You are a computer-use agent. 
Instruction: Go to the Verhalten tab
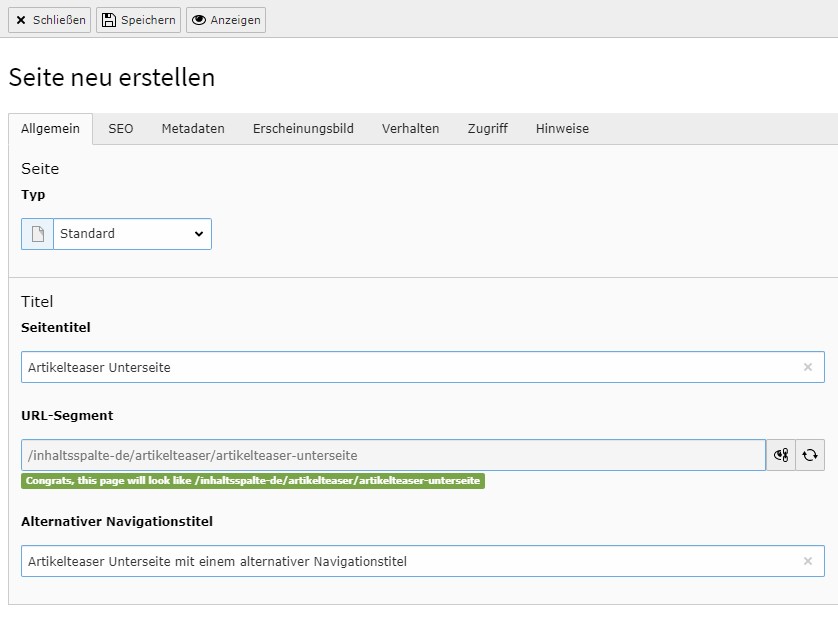(x=410, y=129)
